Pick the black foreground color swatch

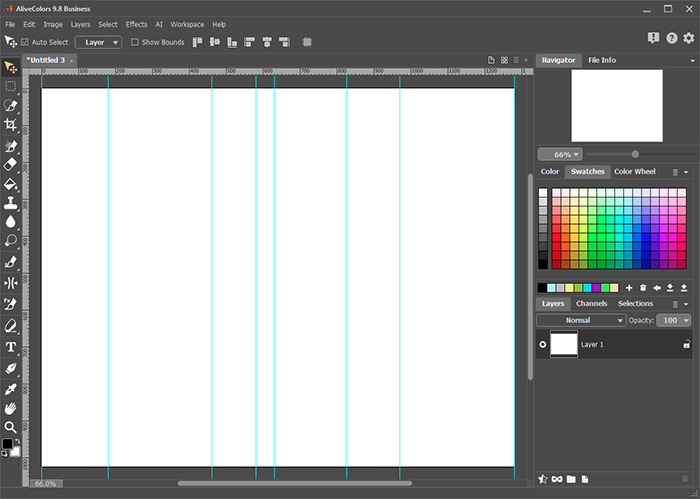8,444
